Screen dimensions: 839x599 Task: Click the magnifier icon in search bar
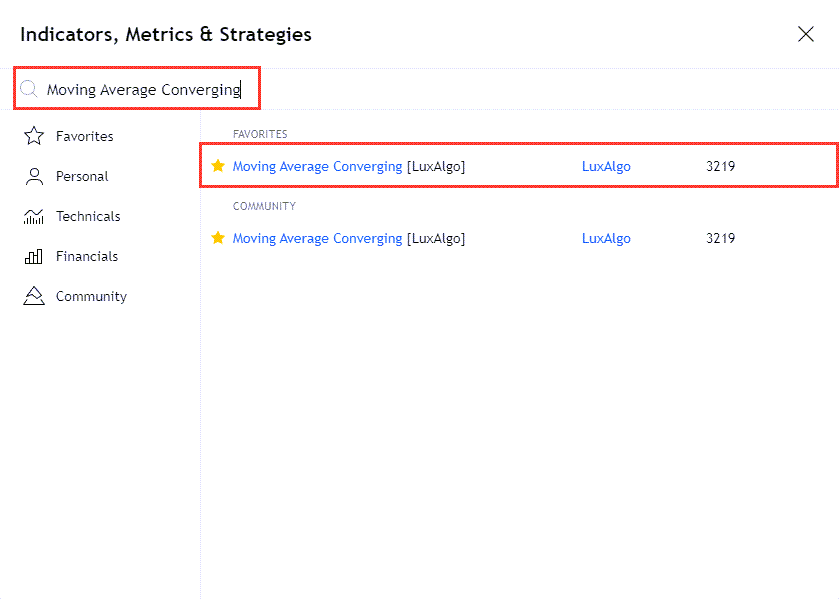pos(29,89)
